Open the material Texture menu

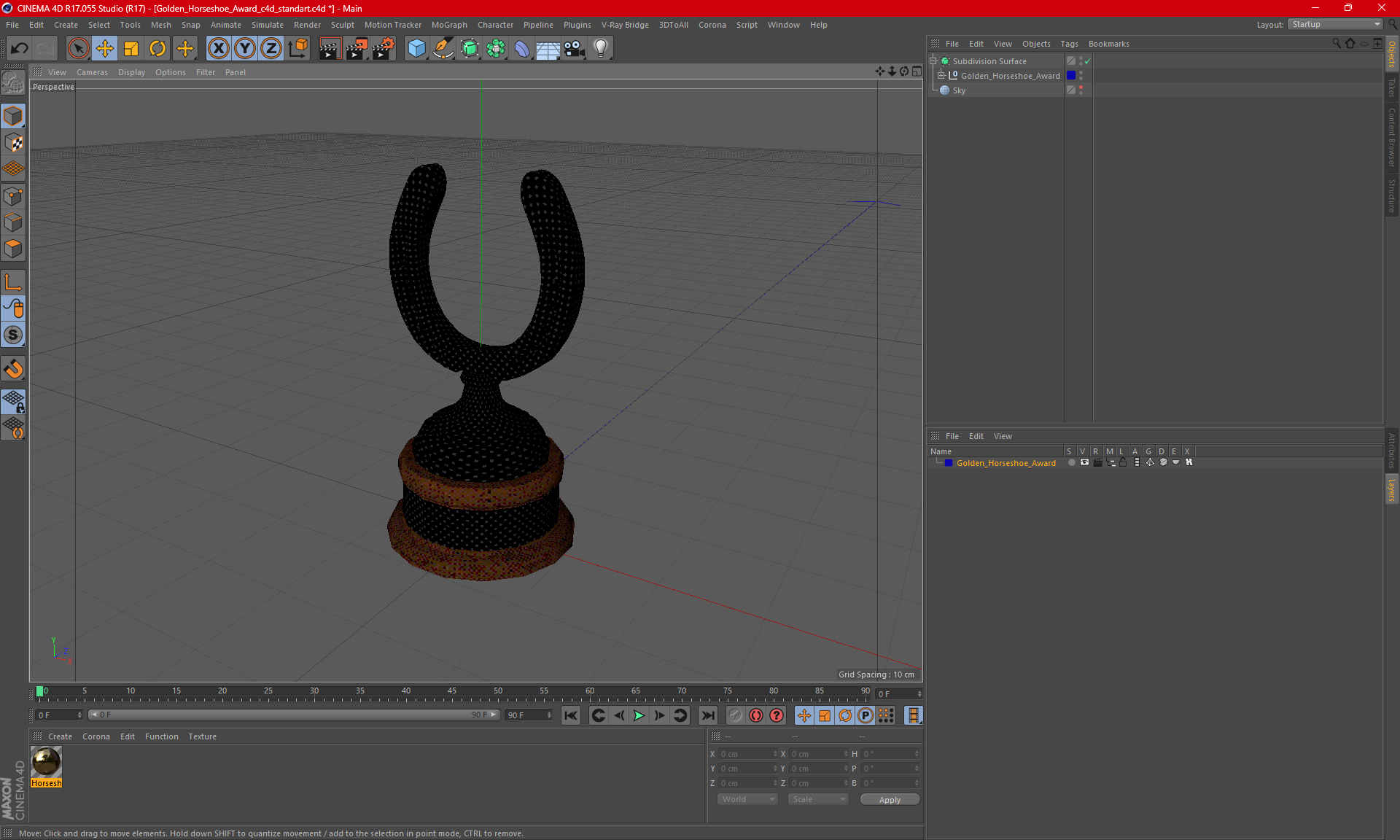pyautogui.click(x=202, y=736)
